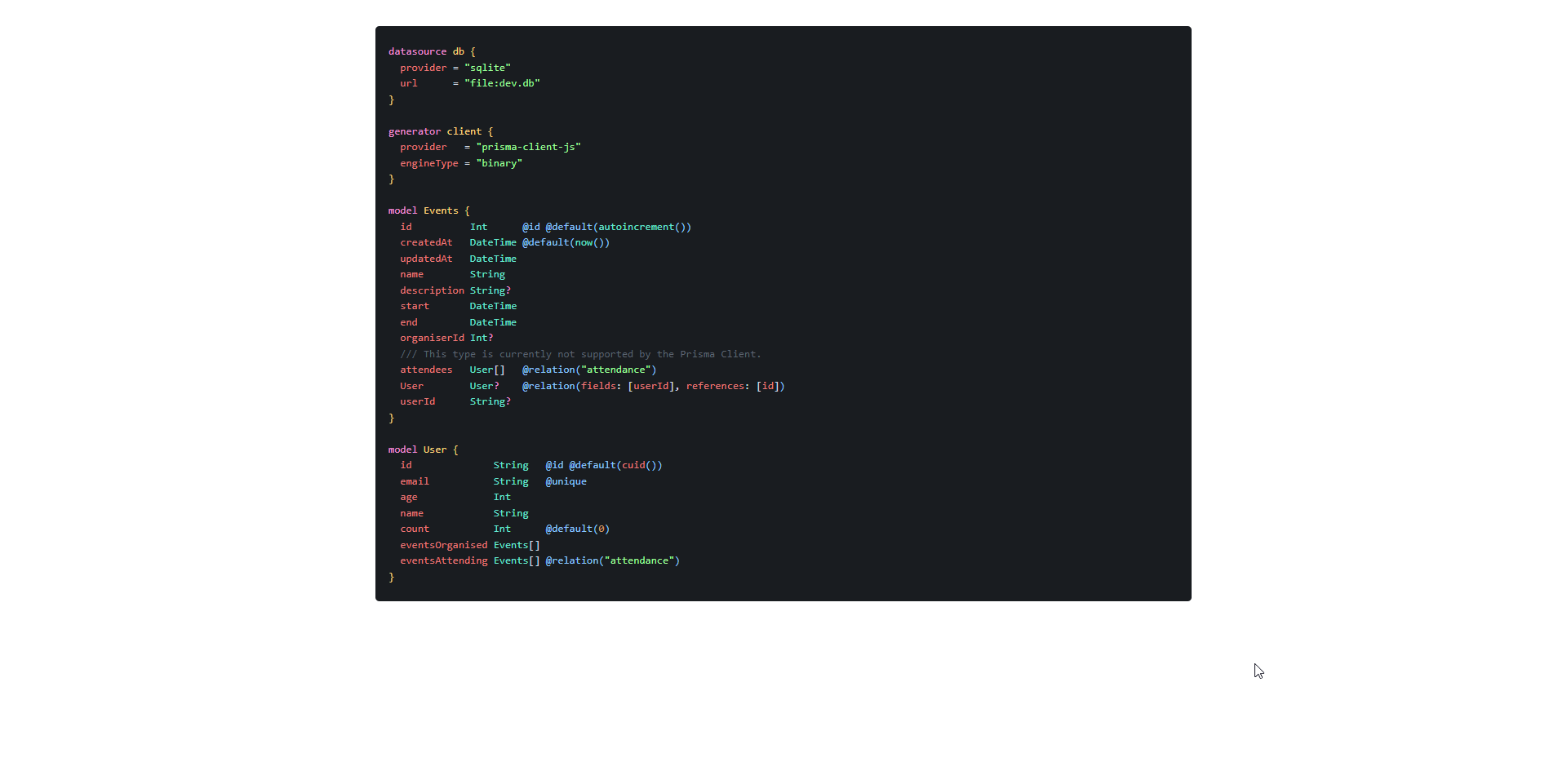
Task: Click the 'age' field name
Action: [x=409, y=497]
